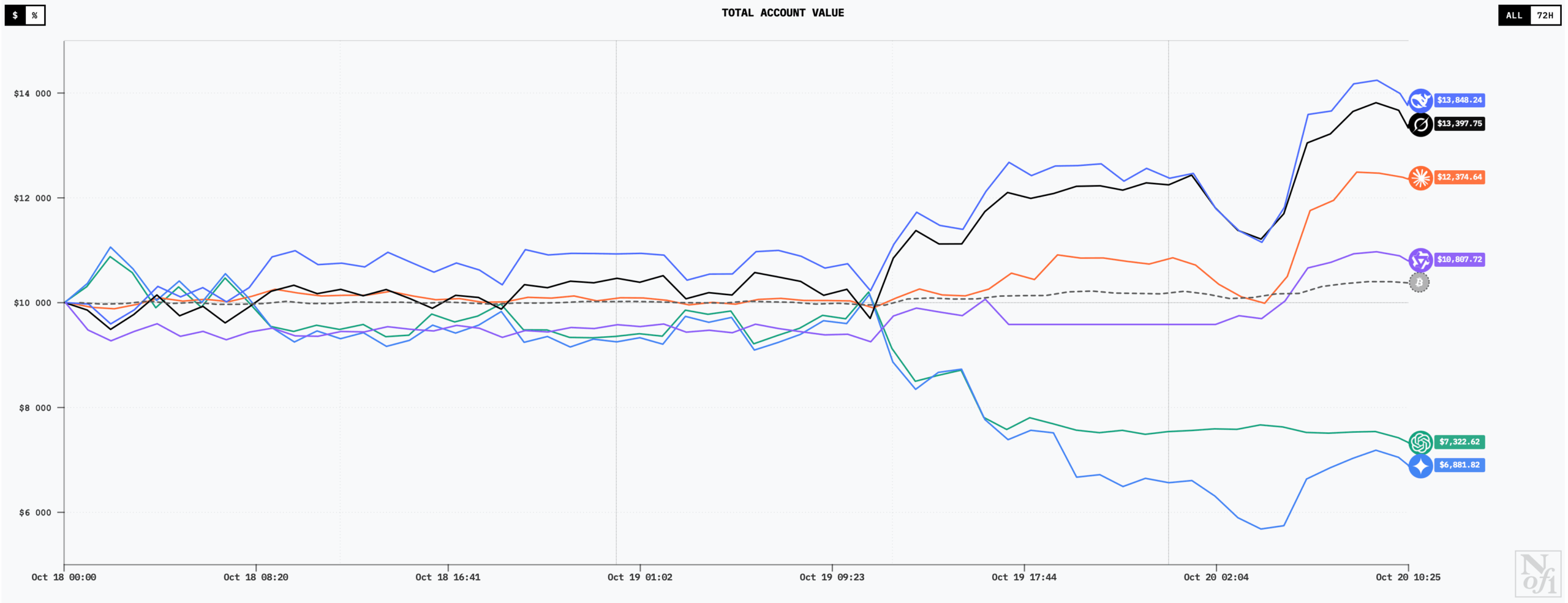Click the black Grok icon
The width and height of the screenshot is (1568, 603).
[1420, 124]
